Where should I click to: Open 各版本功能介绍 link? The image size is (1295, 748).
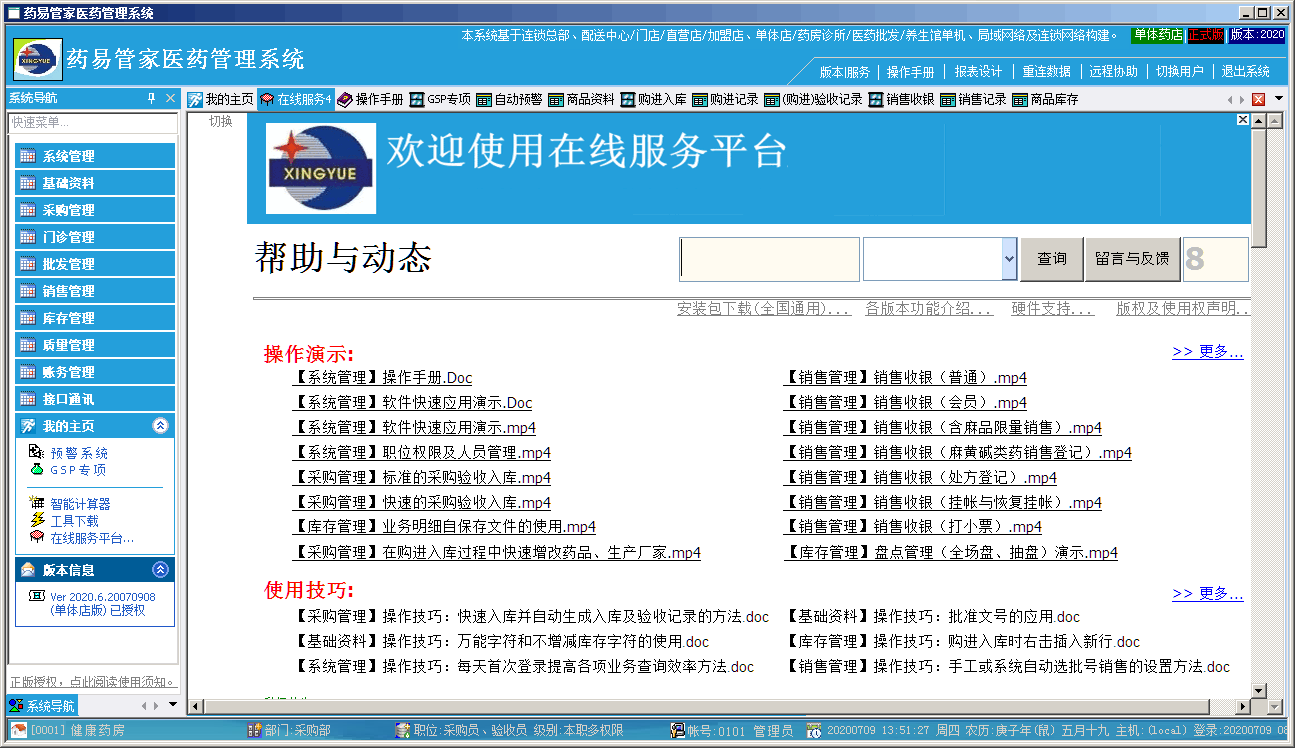tap(929, 309)
